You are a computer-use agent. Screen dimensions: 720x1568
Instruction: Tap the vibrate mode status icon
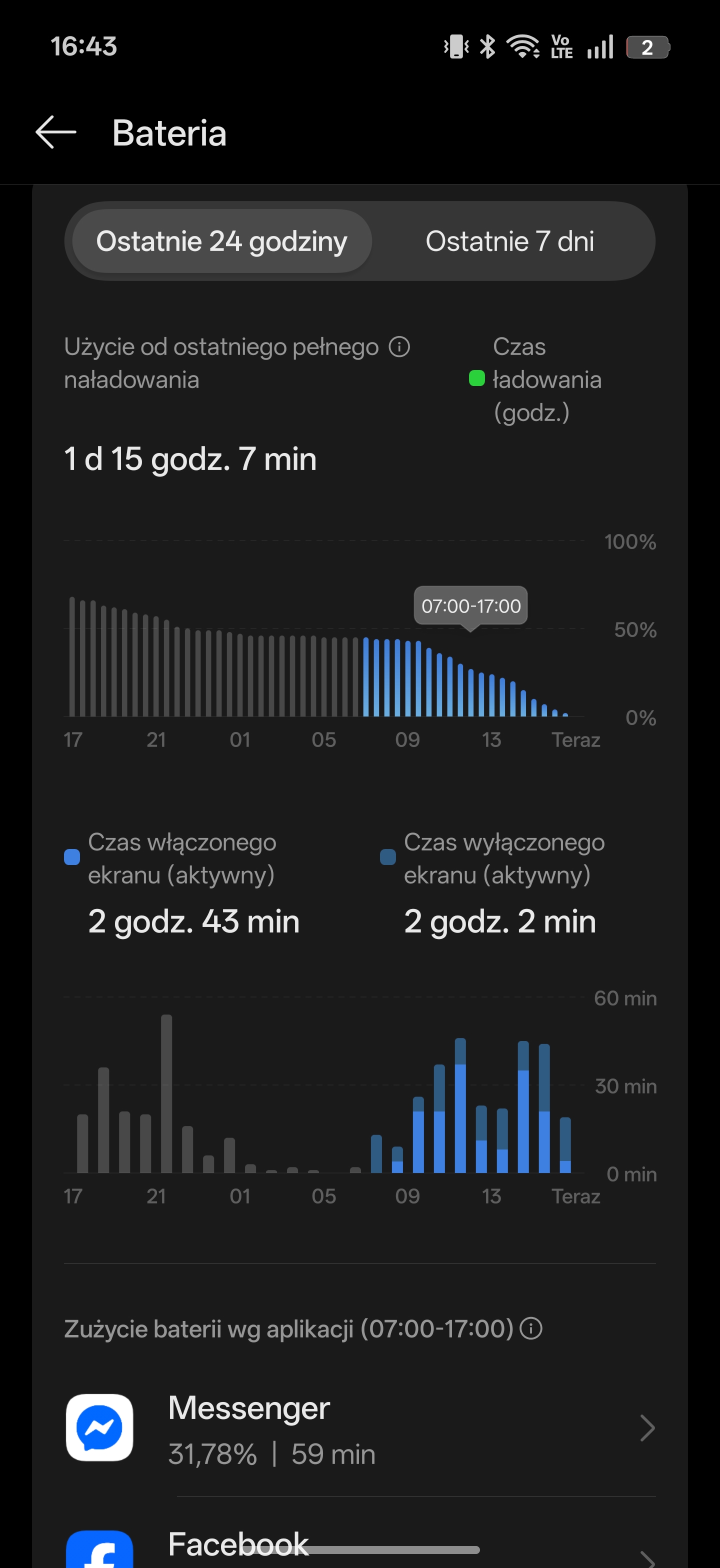coord(456,47)
